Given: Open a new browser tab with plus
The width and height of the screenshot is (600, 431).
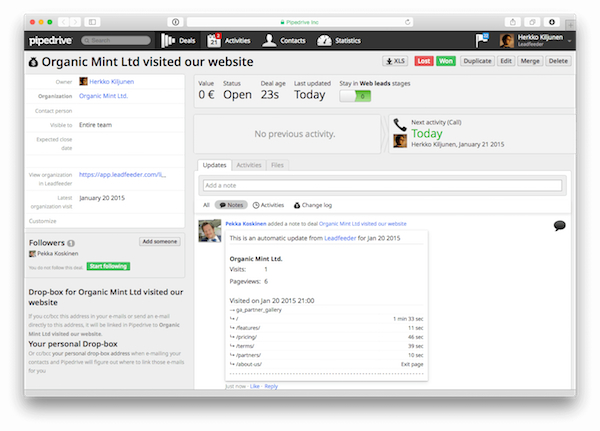Looking at the screenshot, I should point(571,25).
